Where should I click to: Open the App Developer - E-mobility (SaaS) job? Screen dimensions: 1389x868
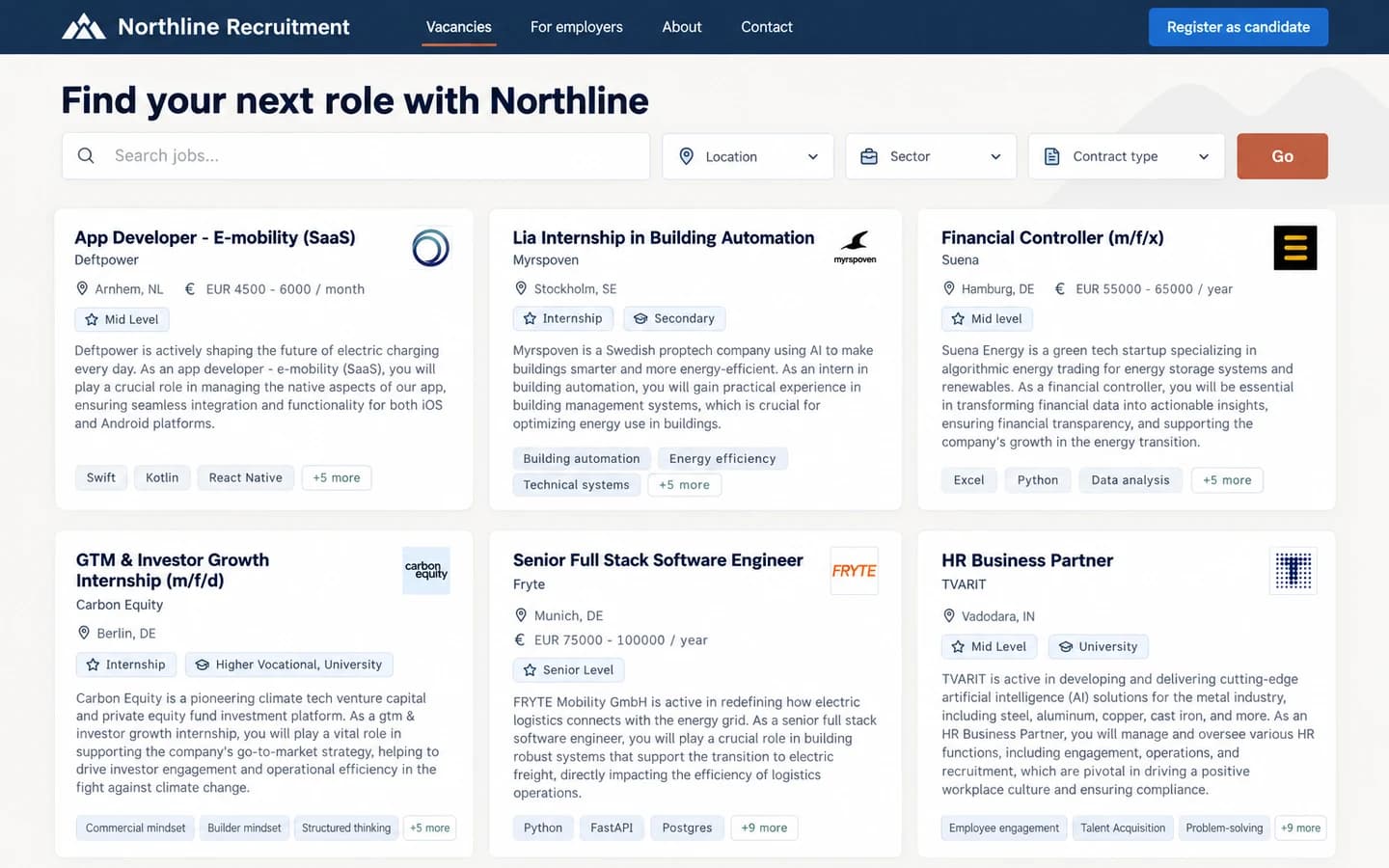pos(215,237)
